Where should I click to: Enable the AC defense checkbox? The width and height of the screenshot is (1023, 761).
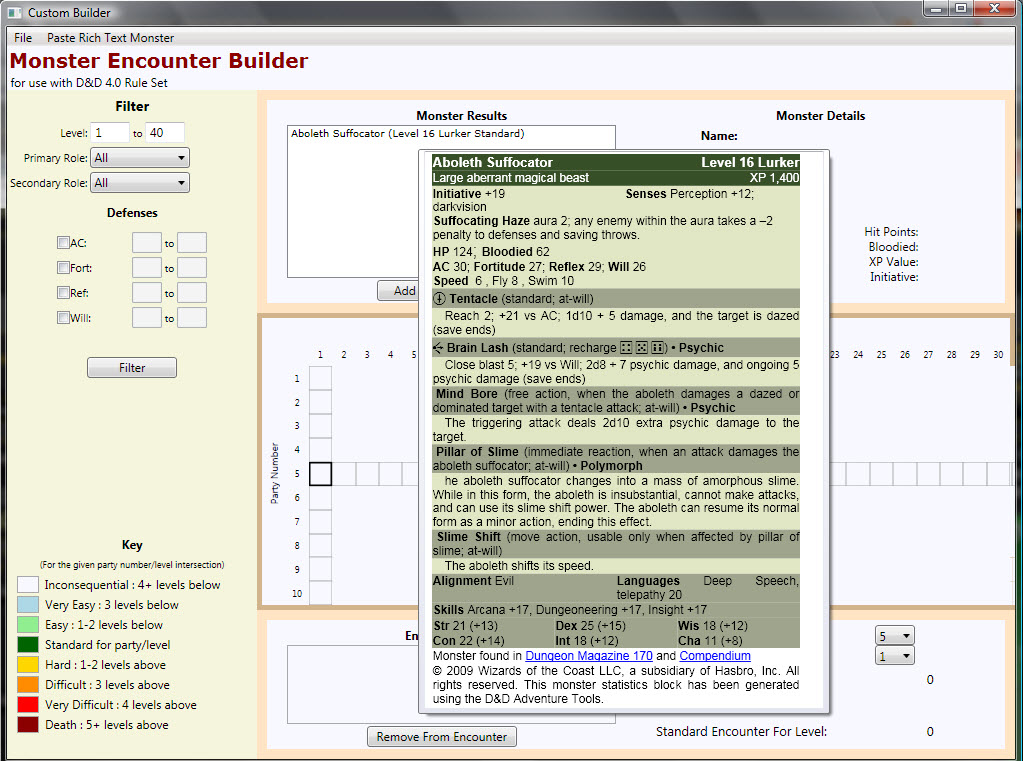pyautogui.click(x=63, y=243)
